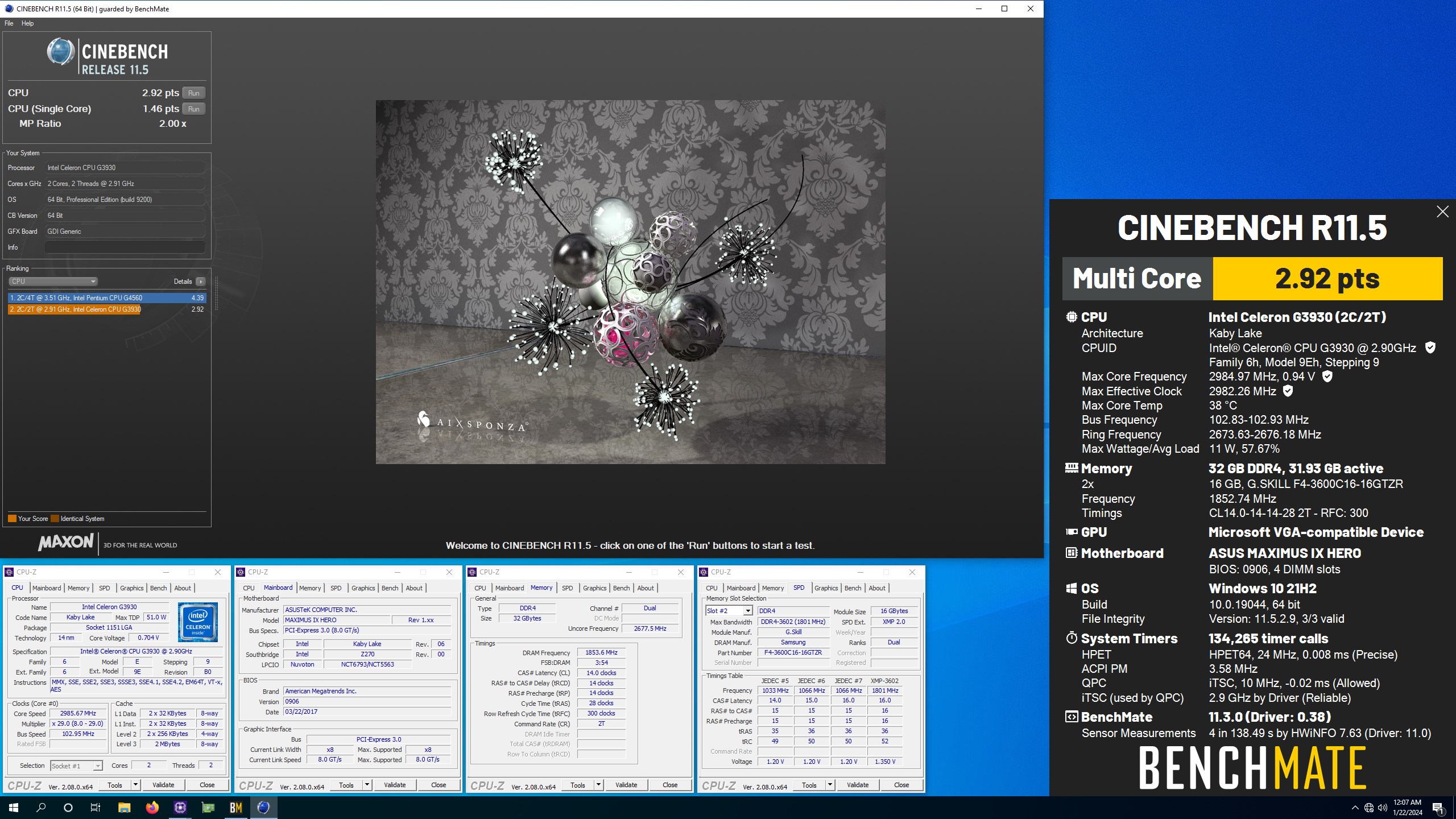
Task: Open the Windows Start menu
Action: click(x=14, y=807)
